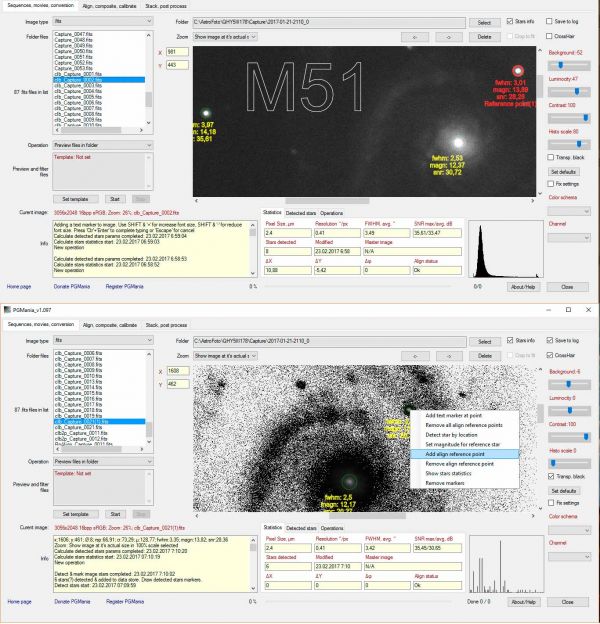Uncheck Transp. black in lower window
600x624 pixels.
tap(551, 476)
